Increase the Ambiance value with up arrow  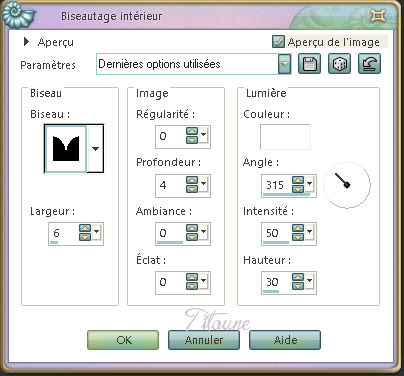[x=192, y=229]
